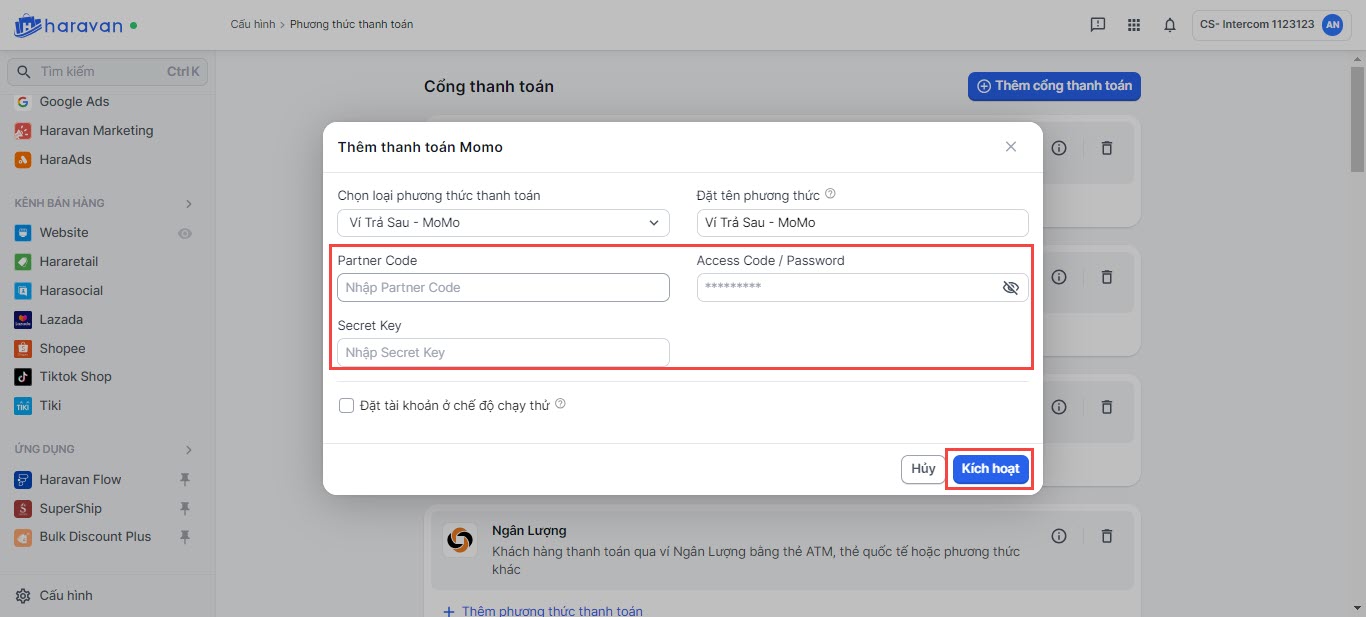This screenshot has height=617, width=1366.
Task: Expand the Kênh bán hàng section
Action: (x=189, y=204)
